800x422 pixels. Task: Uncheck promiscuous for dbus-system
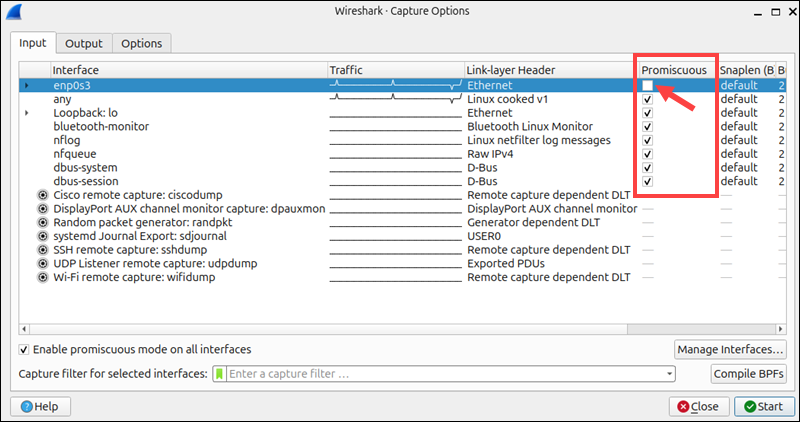[x=647, y=167]
